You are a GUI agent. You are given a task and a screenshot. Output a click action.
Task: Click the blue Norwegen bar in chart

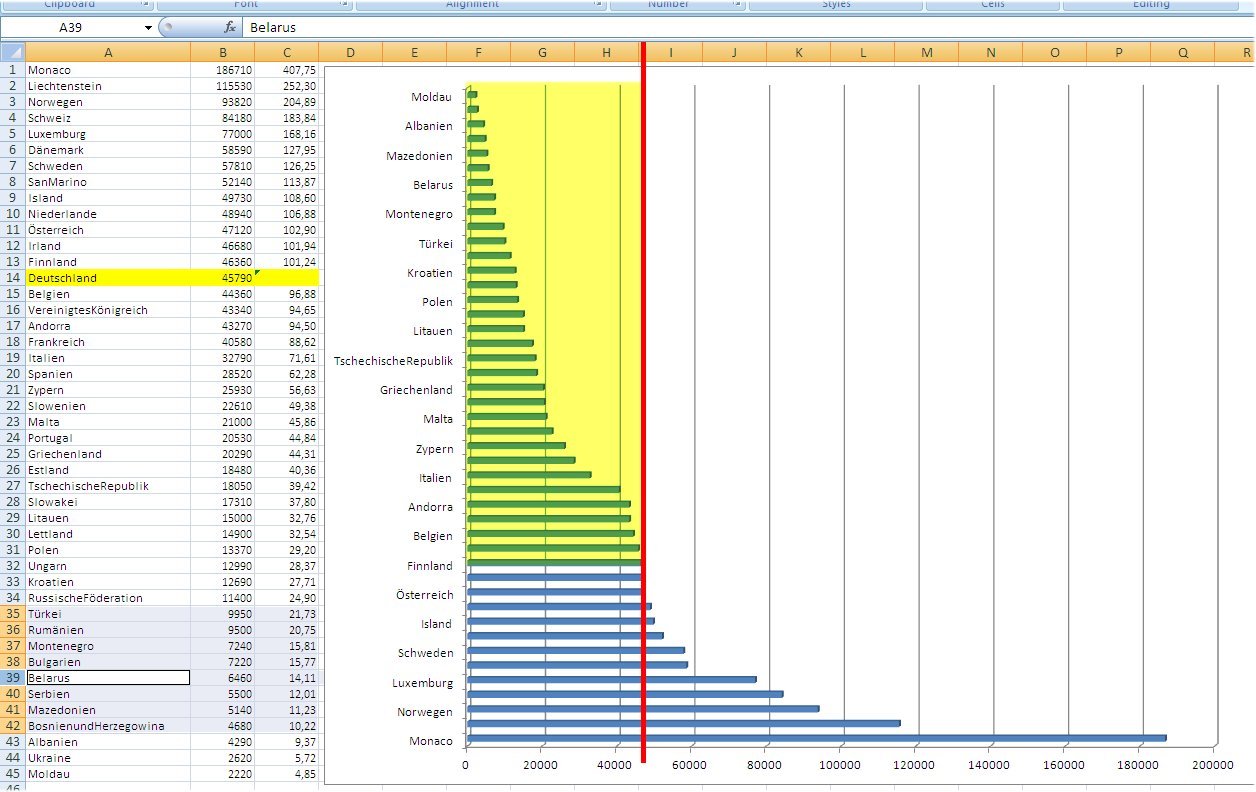tap(643, 709)
